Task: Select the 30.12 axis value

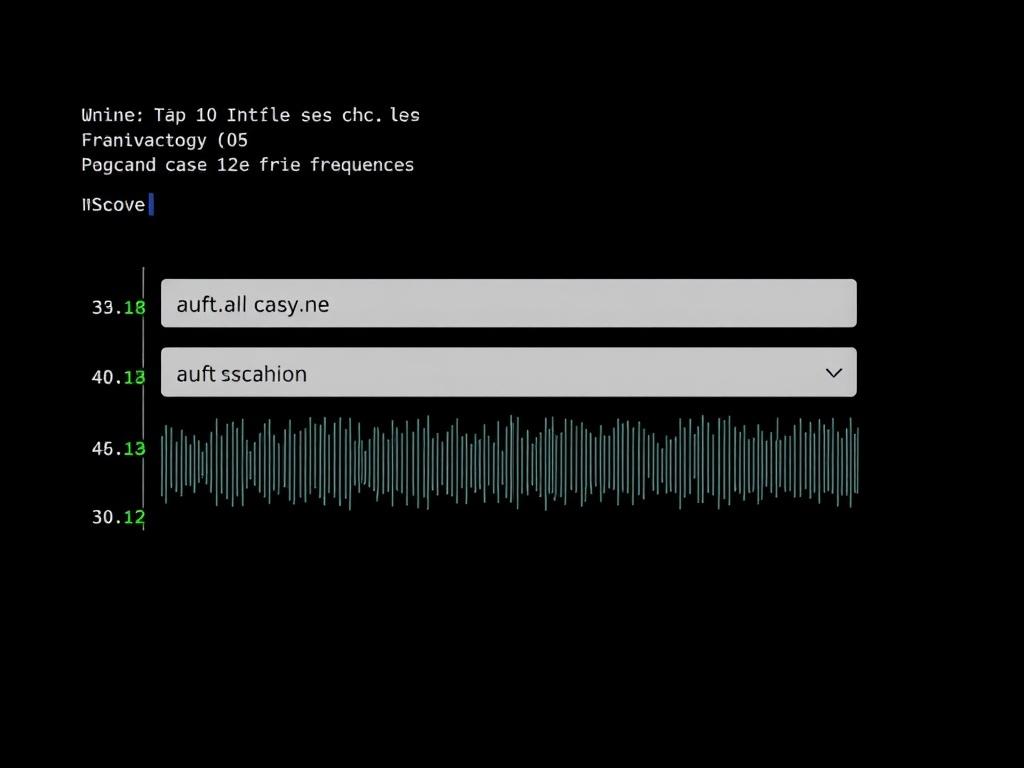Action: [118, 517]
